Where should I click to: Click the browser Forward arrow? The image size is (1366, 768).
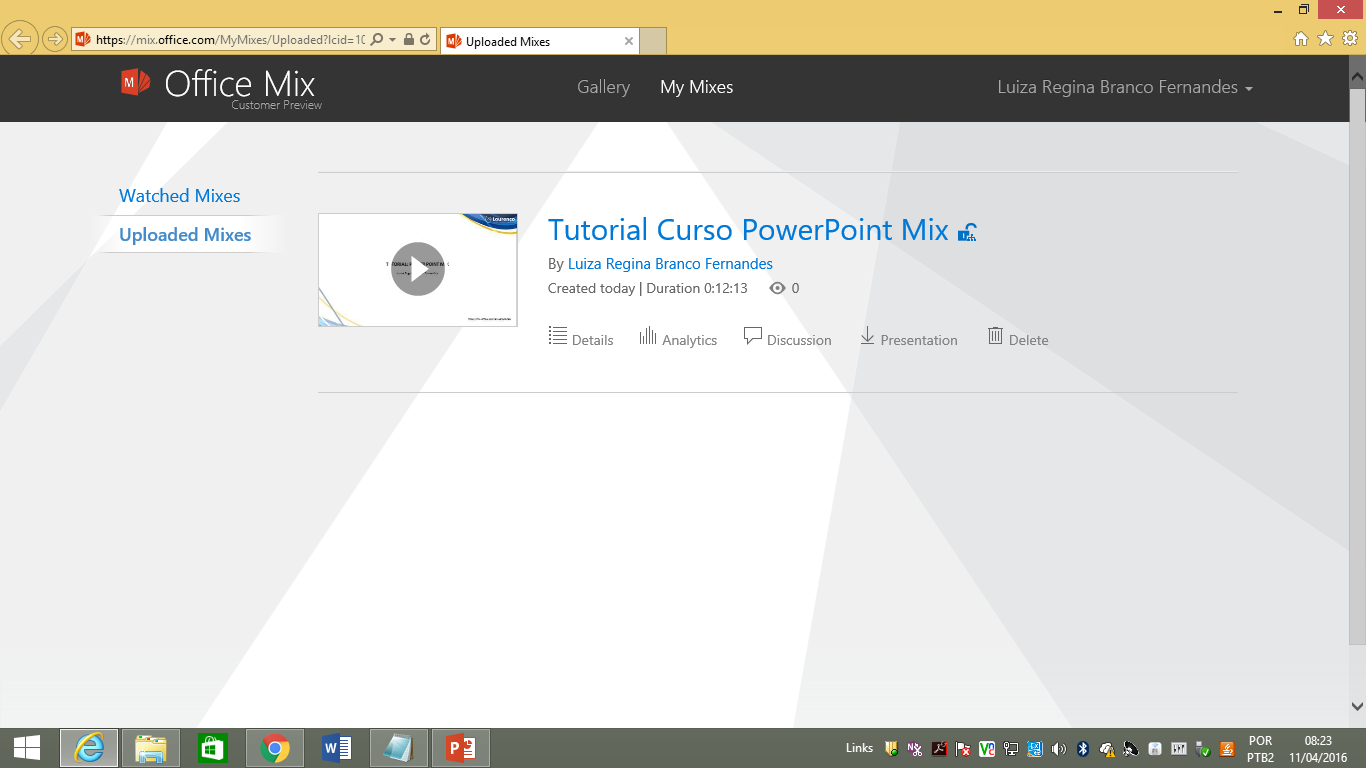(54, 40)
